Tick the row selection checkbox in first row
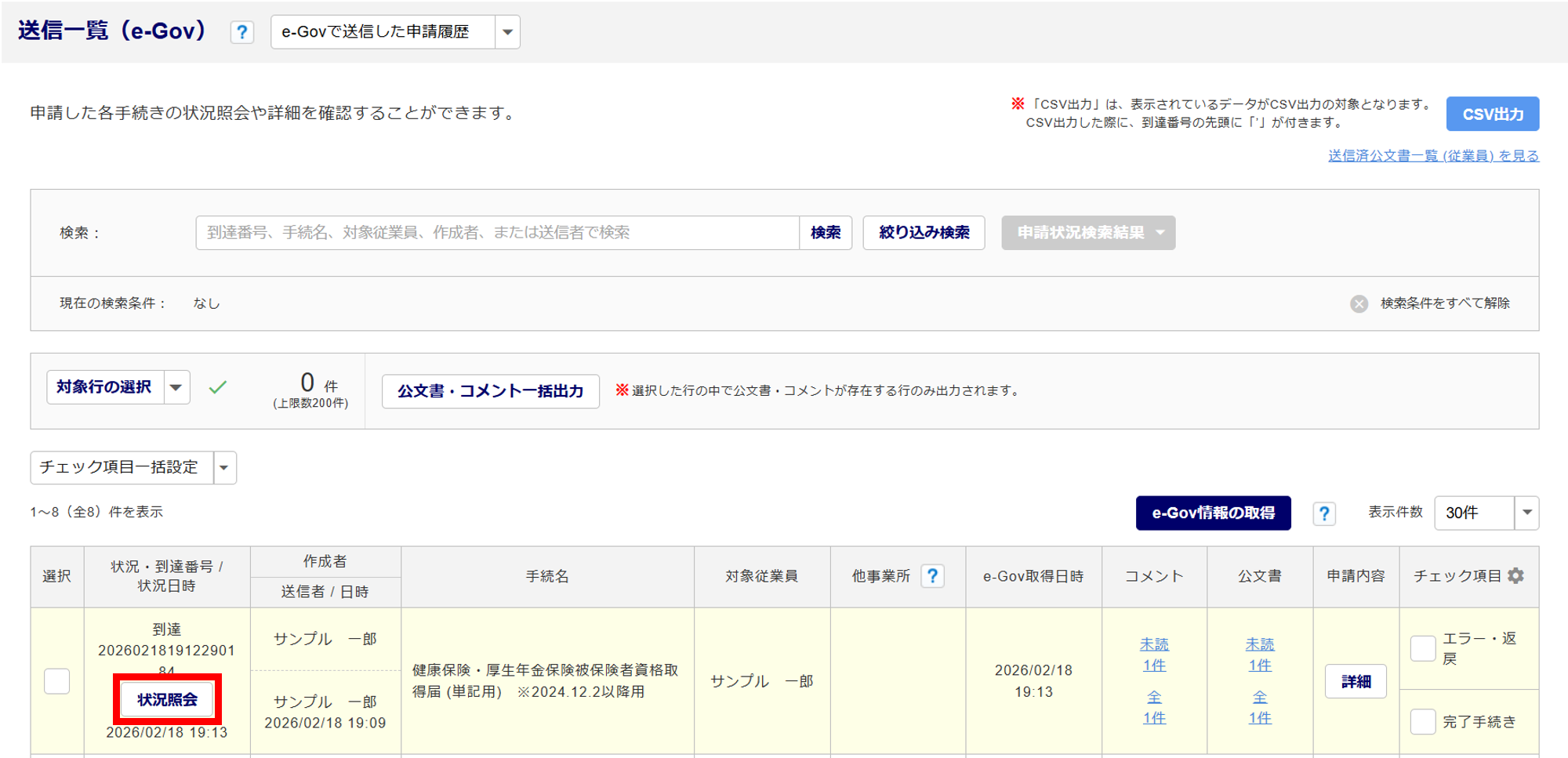 pos(56,681)
